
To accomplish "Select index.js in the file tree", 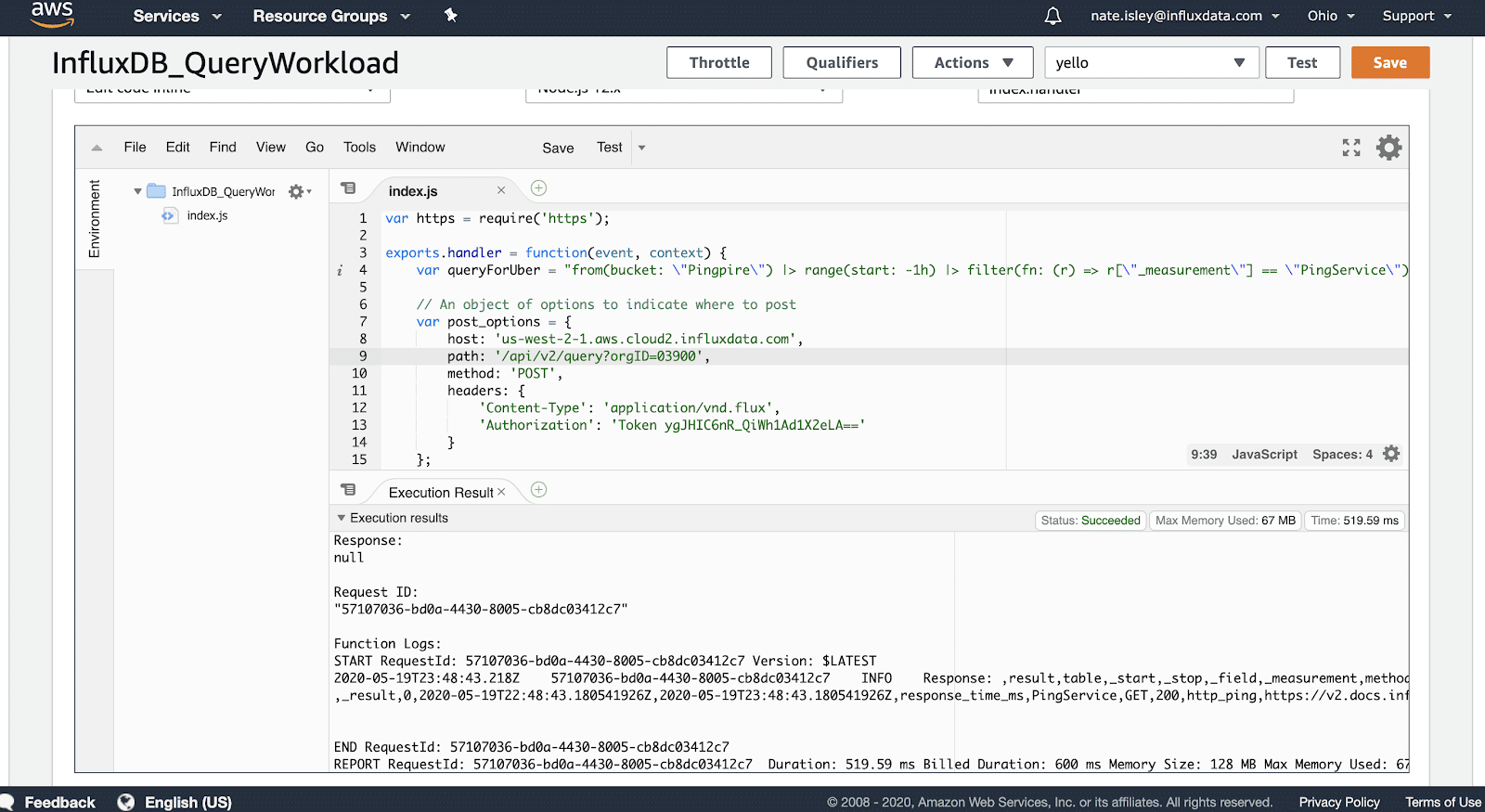I will point(207,215).
